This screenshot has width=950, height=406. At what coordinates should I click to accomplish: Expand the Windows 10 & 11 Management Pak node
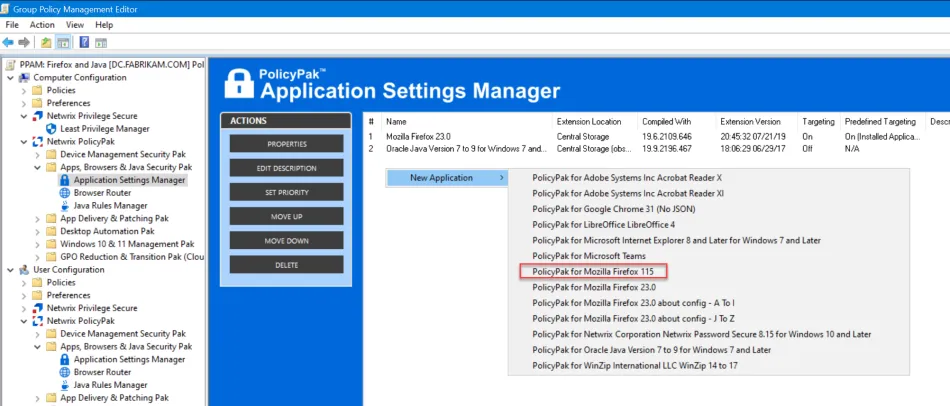tap(38, 244)
